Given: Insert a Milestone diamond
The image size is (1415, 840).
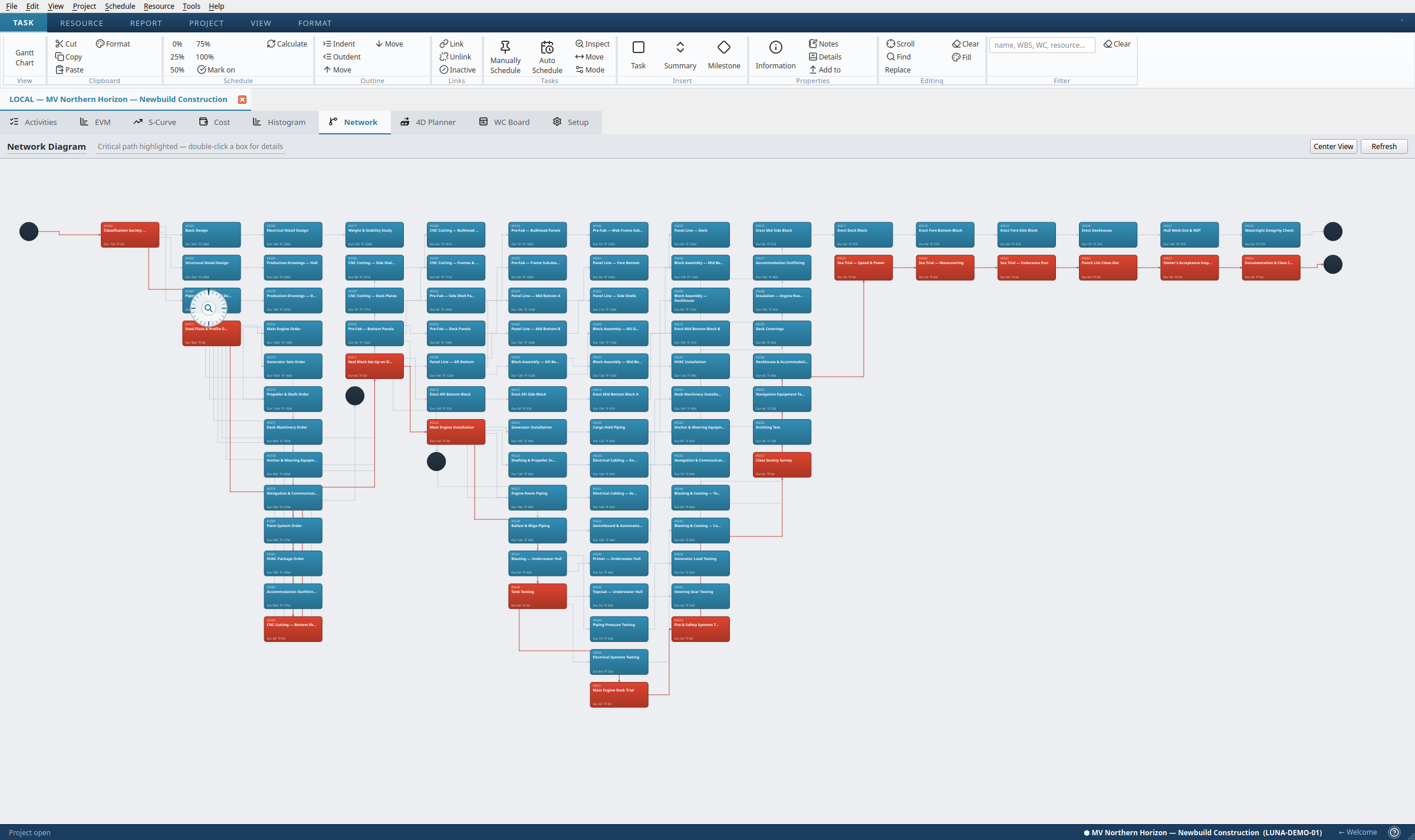Looking at the screenshot, I should click(724, 47).
